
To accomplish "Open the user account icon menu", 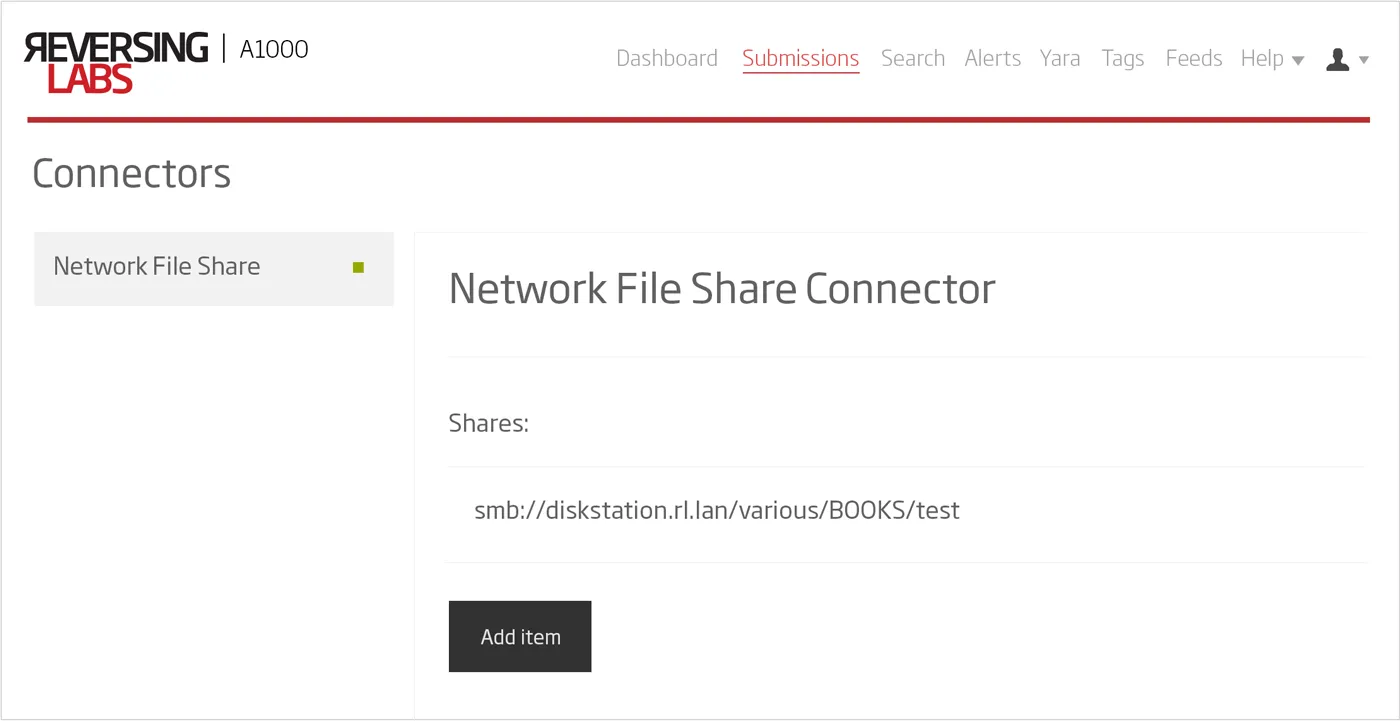I will coord(1336,59).
